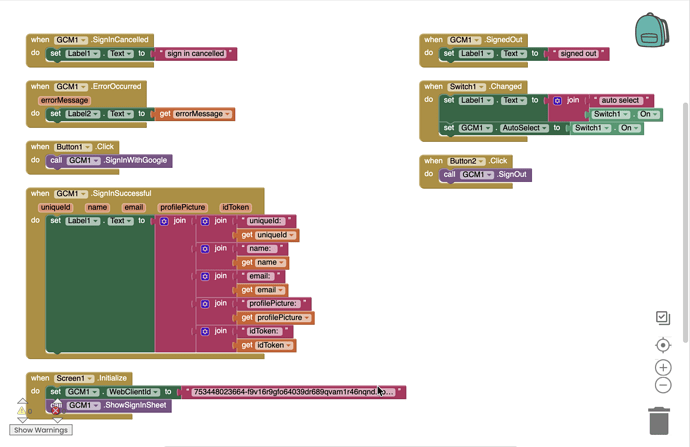Expand Button1 dropdown in Click event

pos(73,147)
